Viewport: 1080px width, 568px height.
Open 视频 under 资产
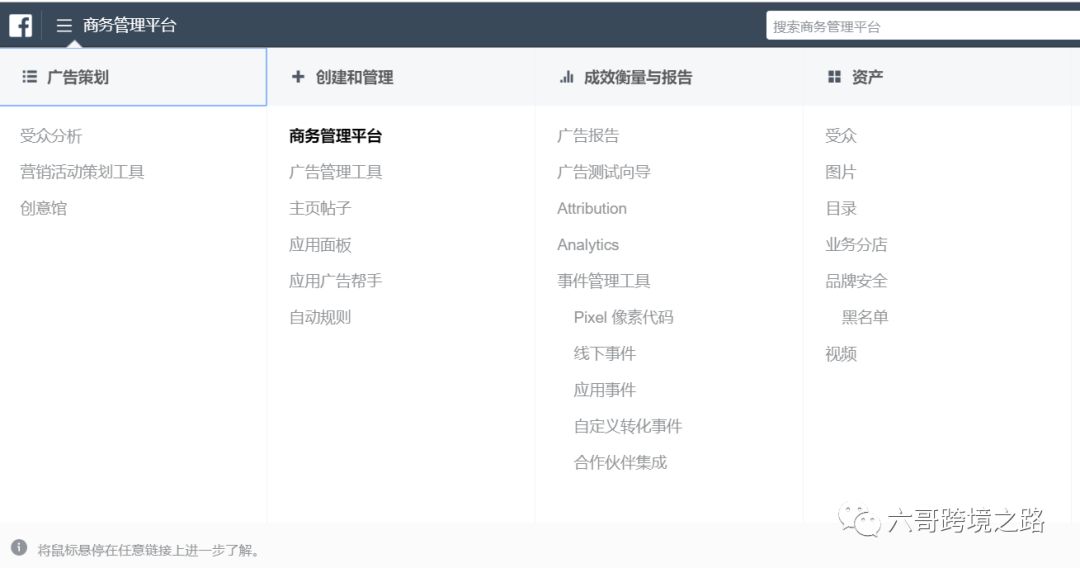coord(841,353)
